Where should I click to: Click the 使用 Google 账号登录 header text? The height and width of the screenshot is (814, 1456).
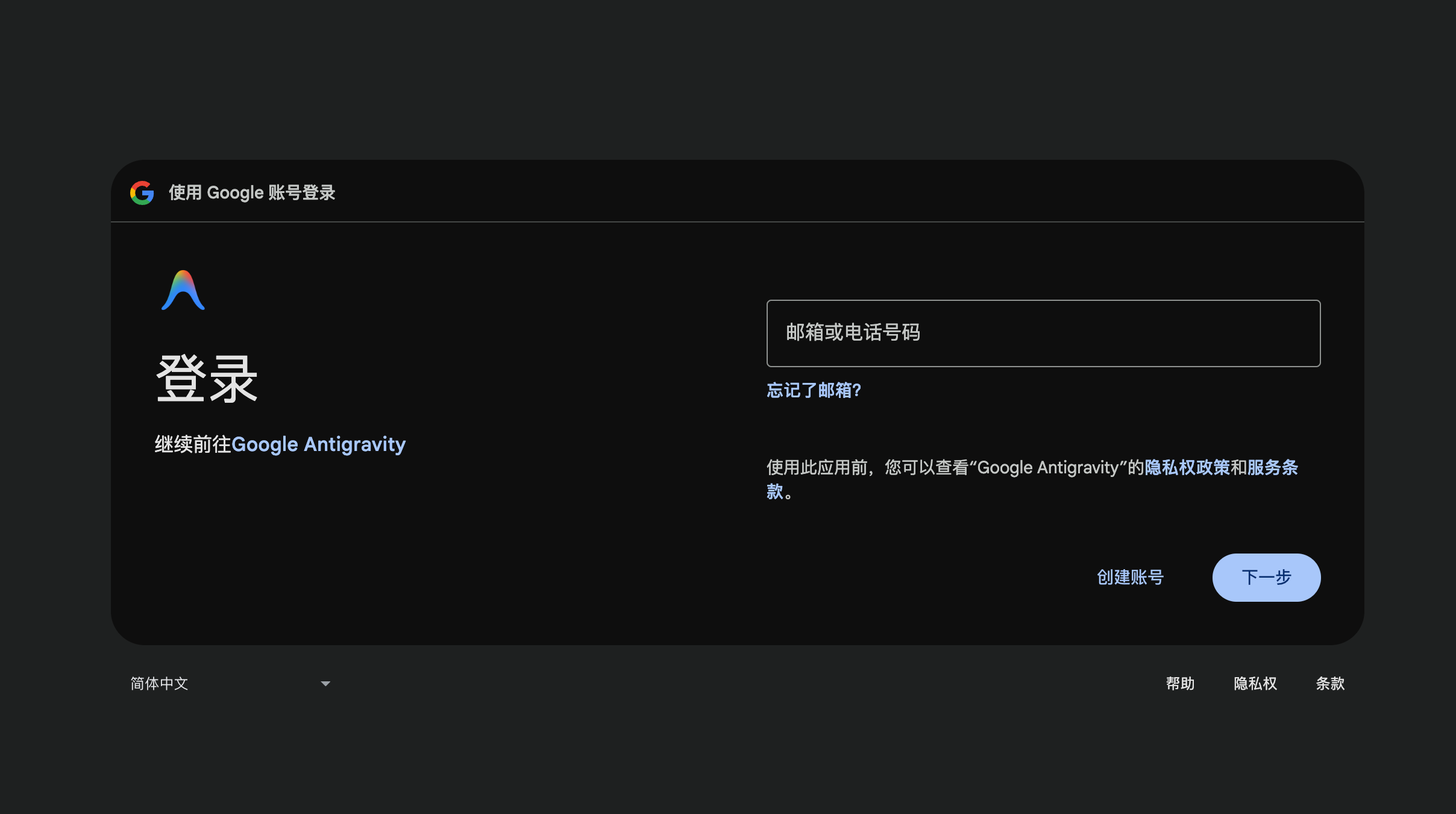[252, 193]
